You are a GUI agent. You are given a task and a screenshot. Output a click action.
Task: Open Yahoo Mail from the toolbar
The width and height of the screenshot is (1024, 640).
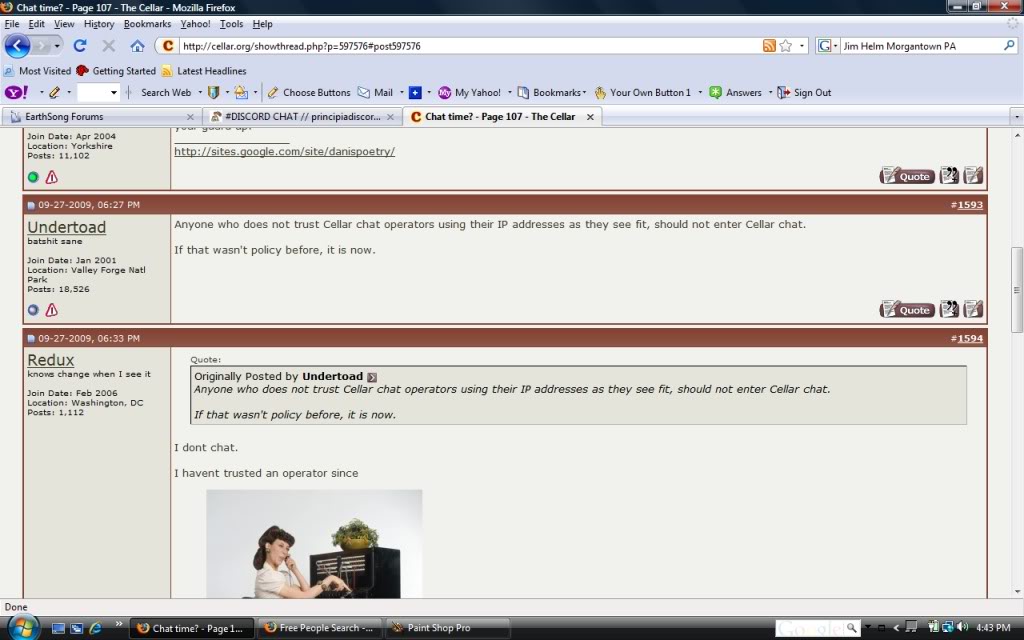[376, 92]
